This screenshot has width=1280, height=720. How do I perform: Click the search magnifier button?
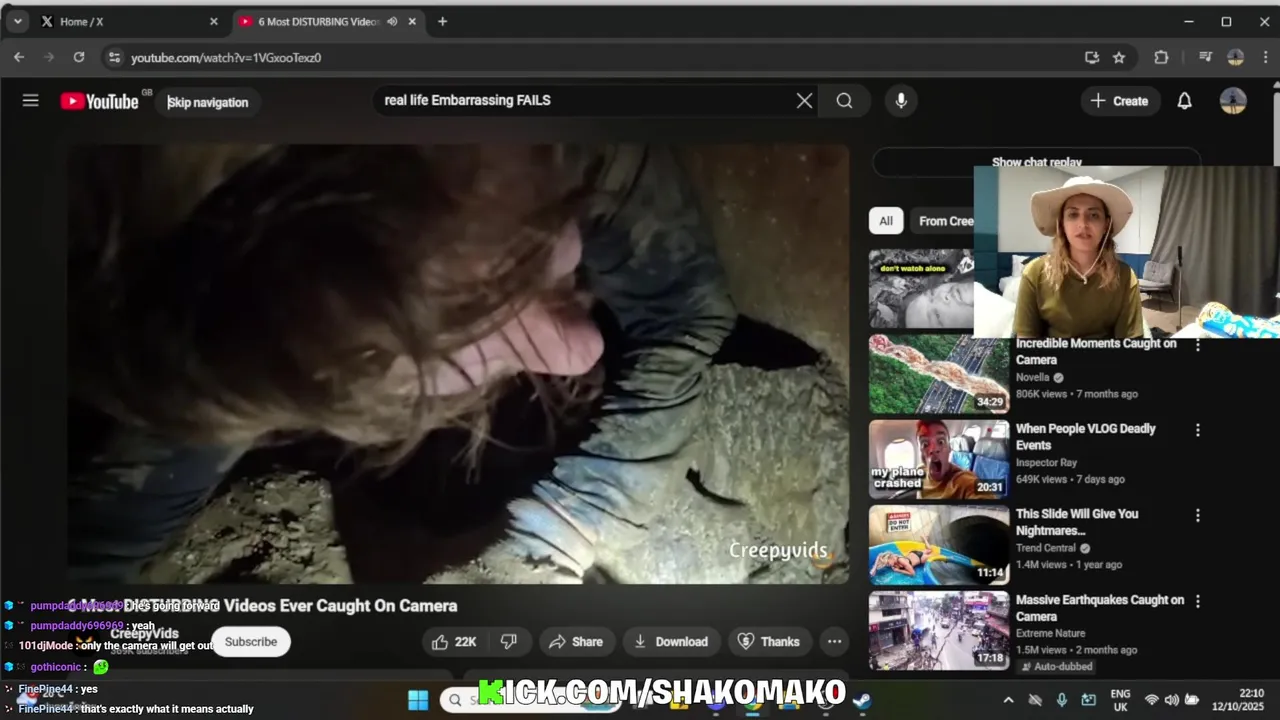845,101
